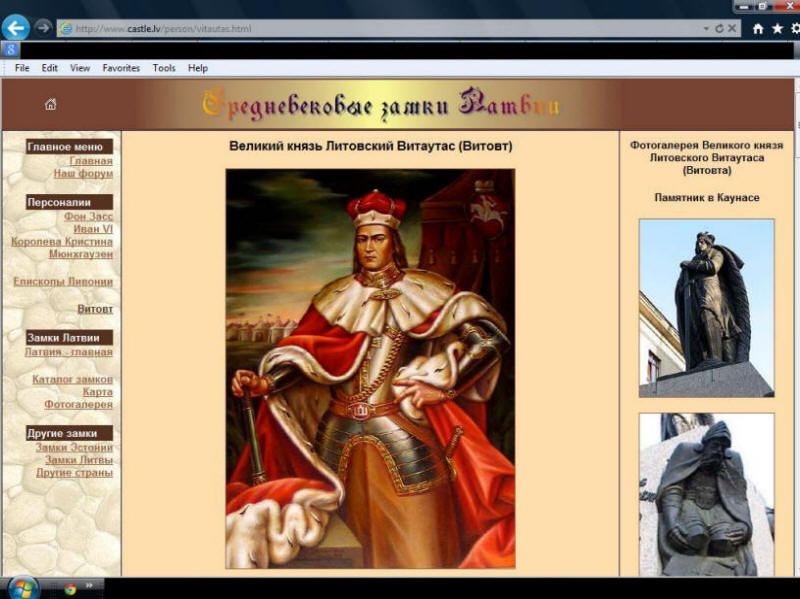Click the Средневековые замки Латвии banner title
The height and width of the screenshot is (599, 800).
(381, 106)
